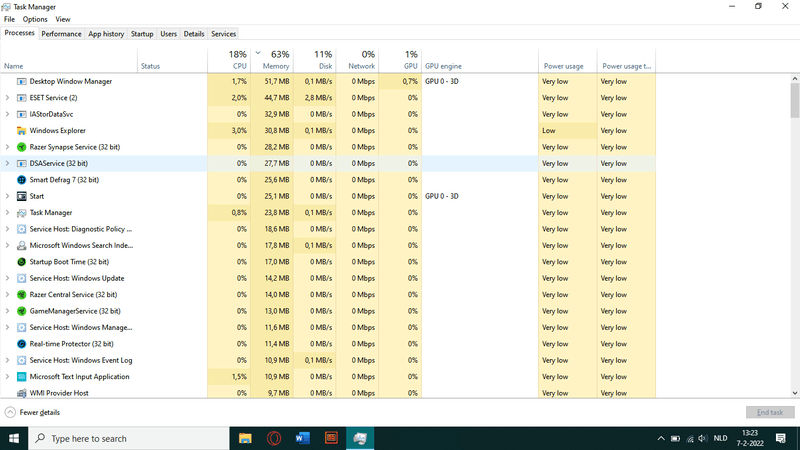The height and width of the screenshot is (450, 800).
Task: Switch to the Services tab
Action: tap(223, 34)
